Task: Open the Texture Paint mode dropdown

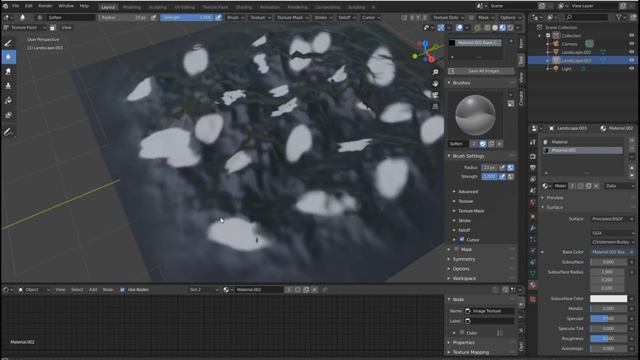Action: coord(24,28)
